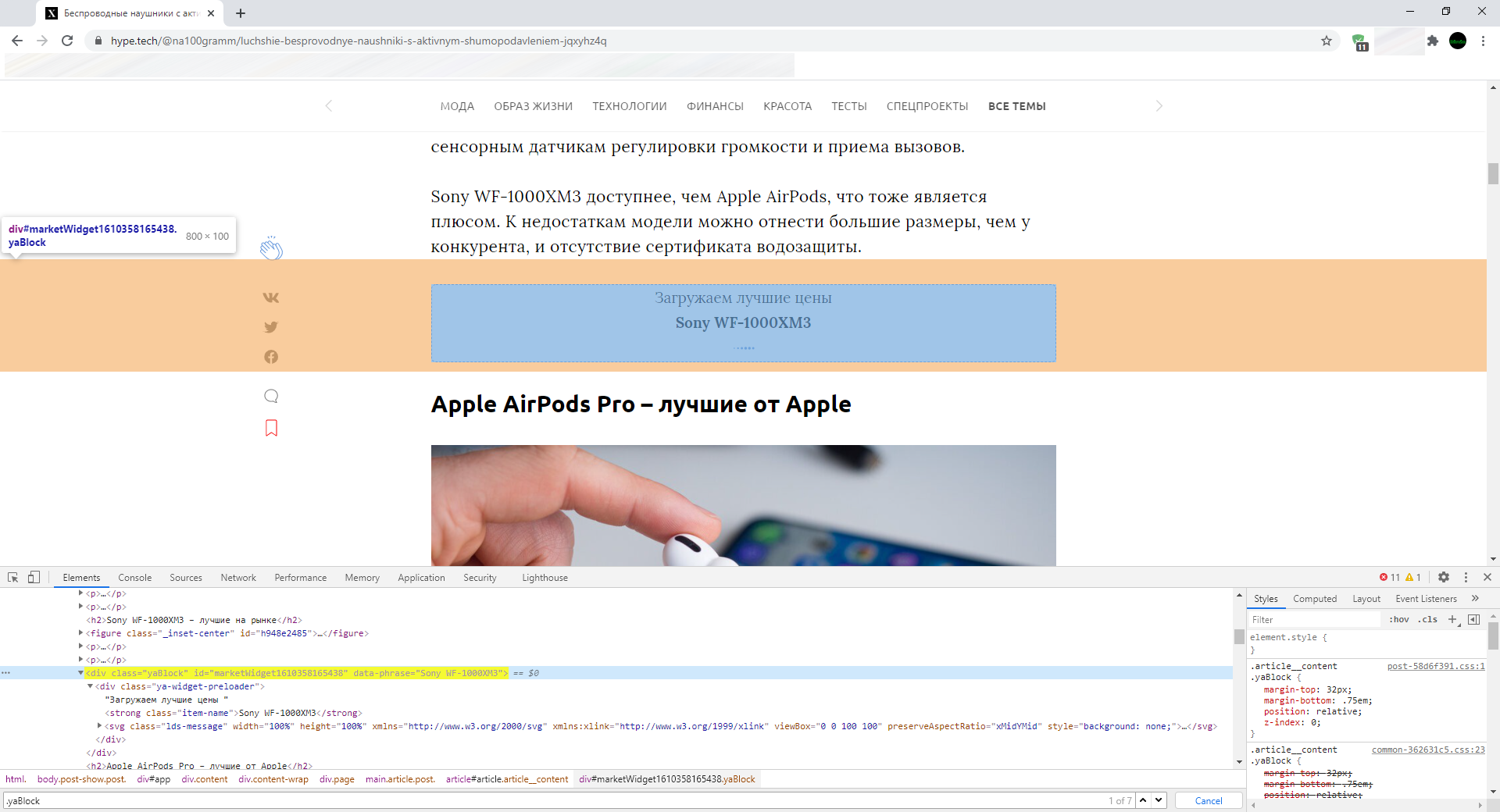Bookmark the article via red bookmark icon
This screenshot has width=1500, height=812.
270,428
